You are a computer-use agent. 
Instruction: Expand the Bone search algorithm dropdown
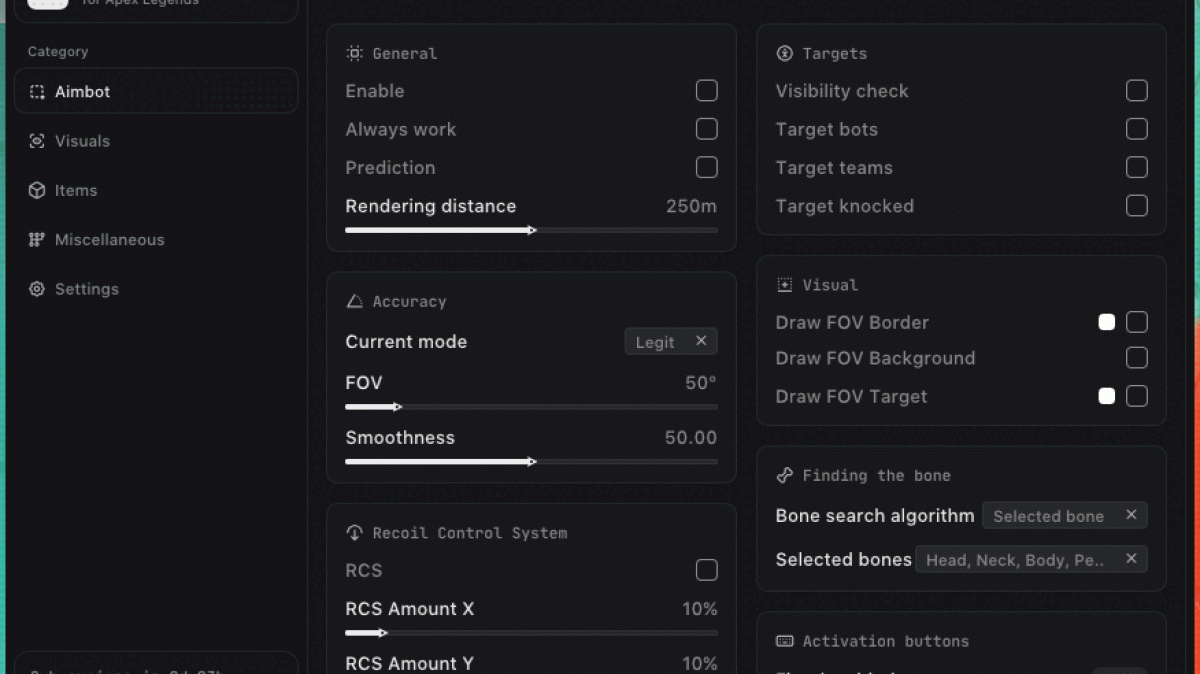[1064, 516]
